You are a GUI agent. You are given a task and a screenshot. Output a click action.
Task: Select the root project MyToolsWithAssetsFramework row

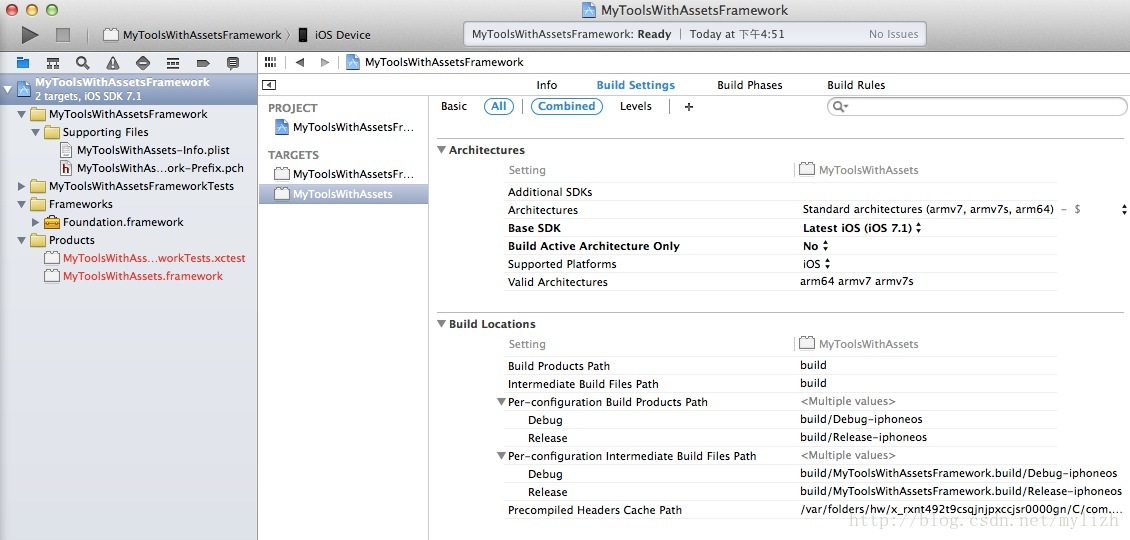pos(128,89)
